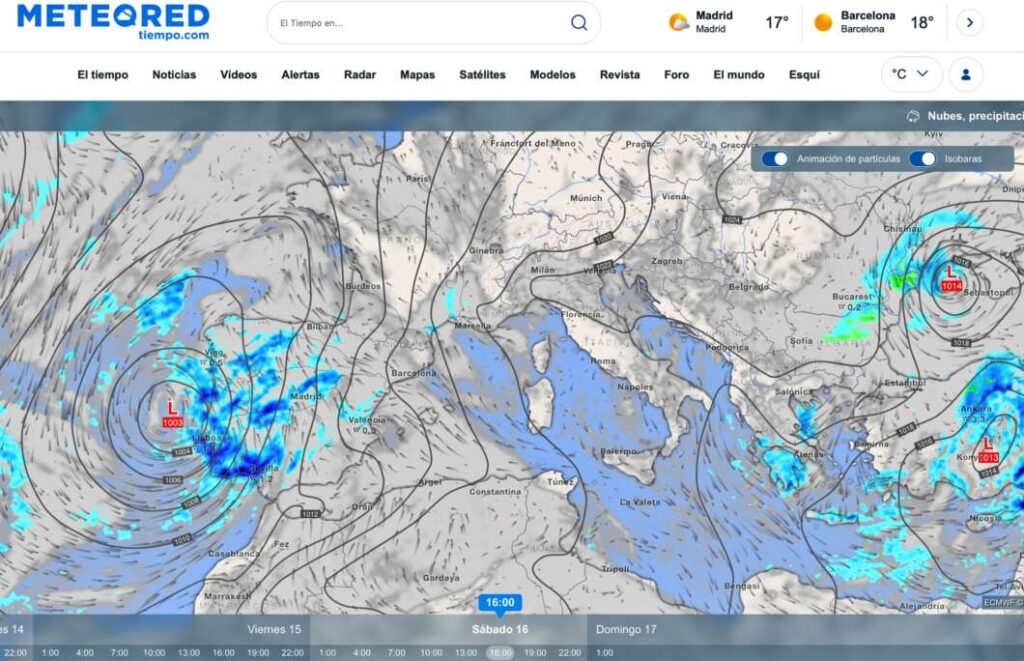This screenshot has width=1024, height=661.
Task: Open the user account icon
Action: 966,74
